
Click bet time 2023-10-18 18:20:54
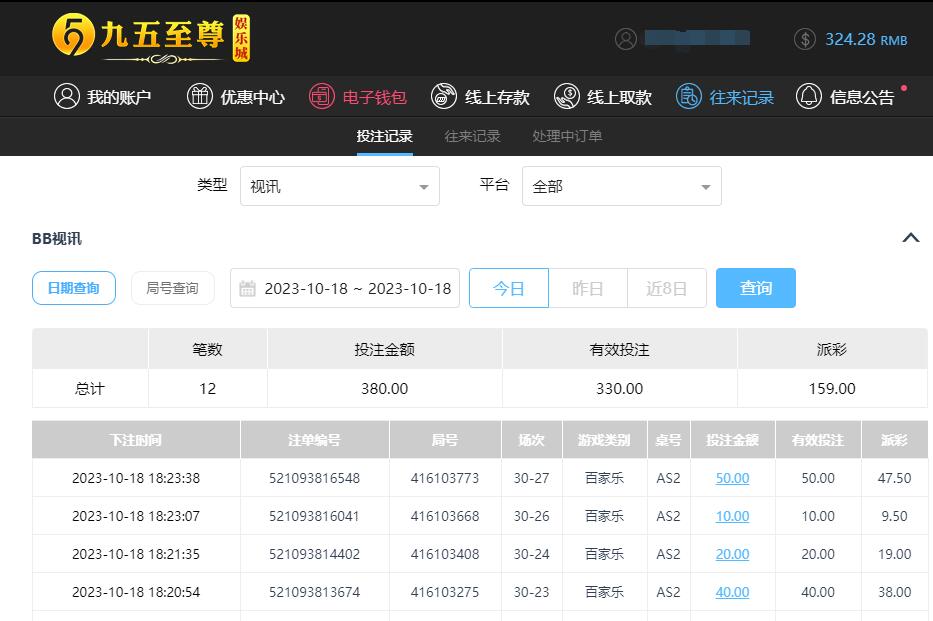136,592
